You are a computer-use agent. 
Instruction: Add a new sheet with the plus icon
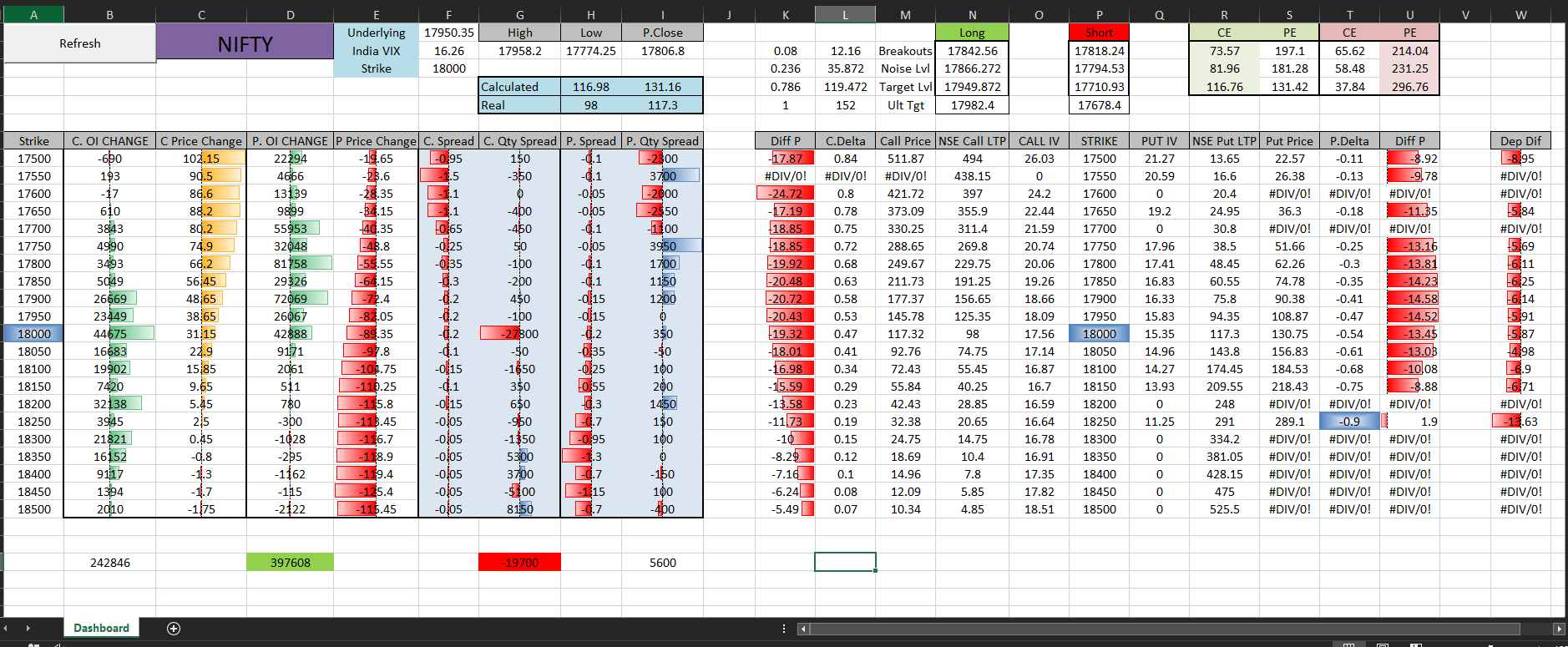pyautogui.click(x=174, y=629)
